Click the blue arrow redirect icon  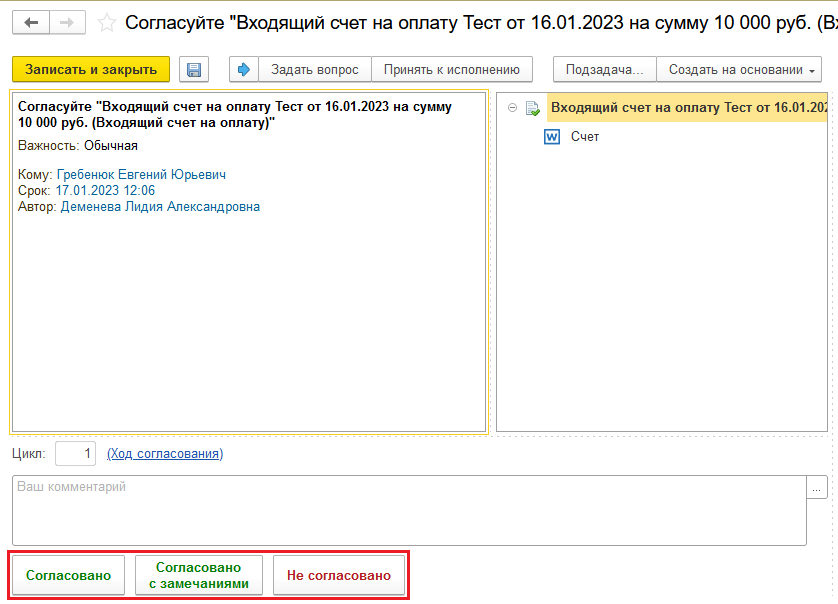(x=244, y=70)
